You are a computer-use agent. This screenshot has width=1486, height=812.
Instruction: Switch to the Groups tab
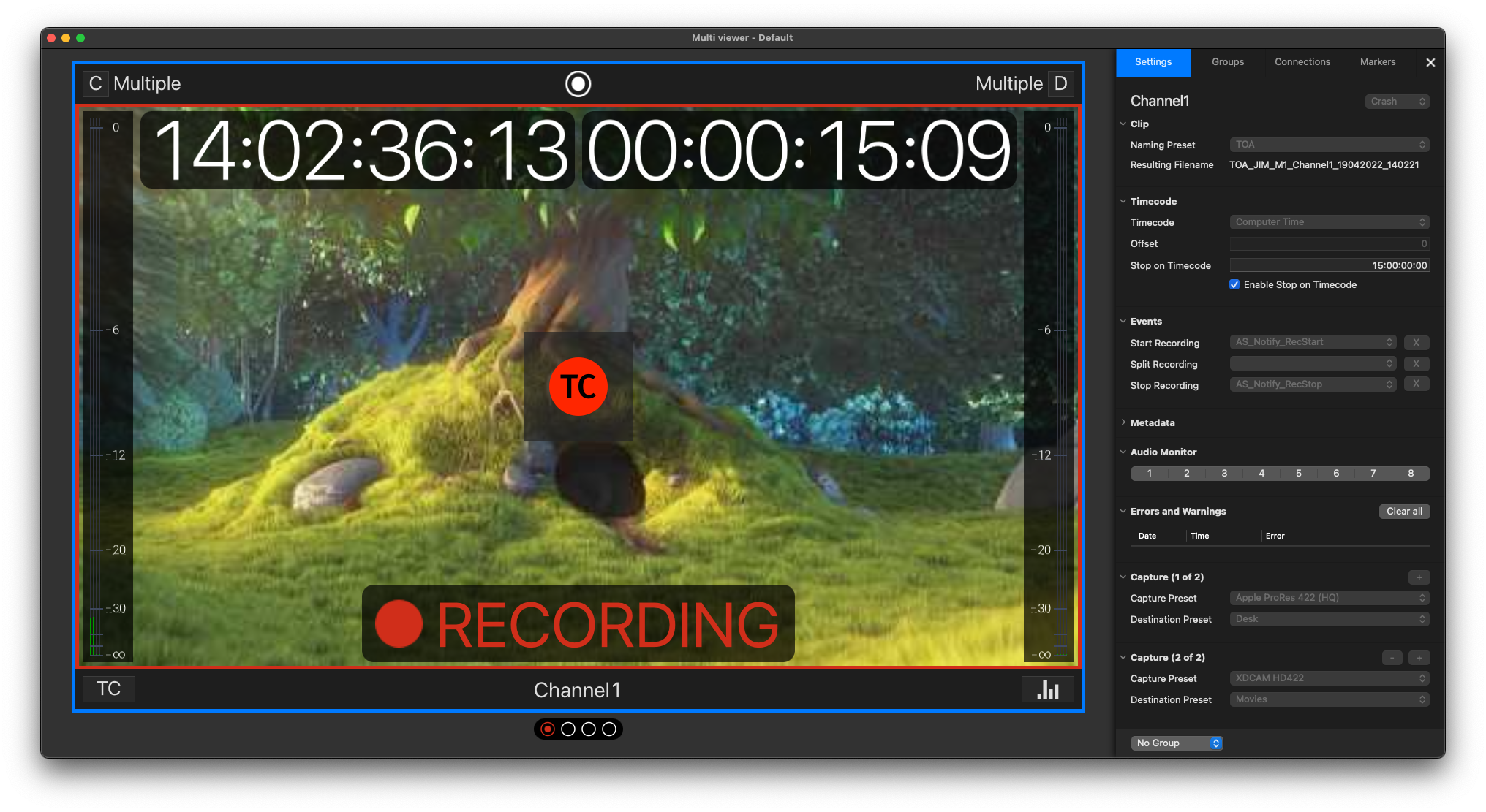coord(1228,62)
